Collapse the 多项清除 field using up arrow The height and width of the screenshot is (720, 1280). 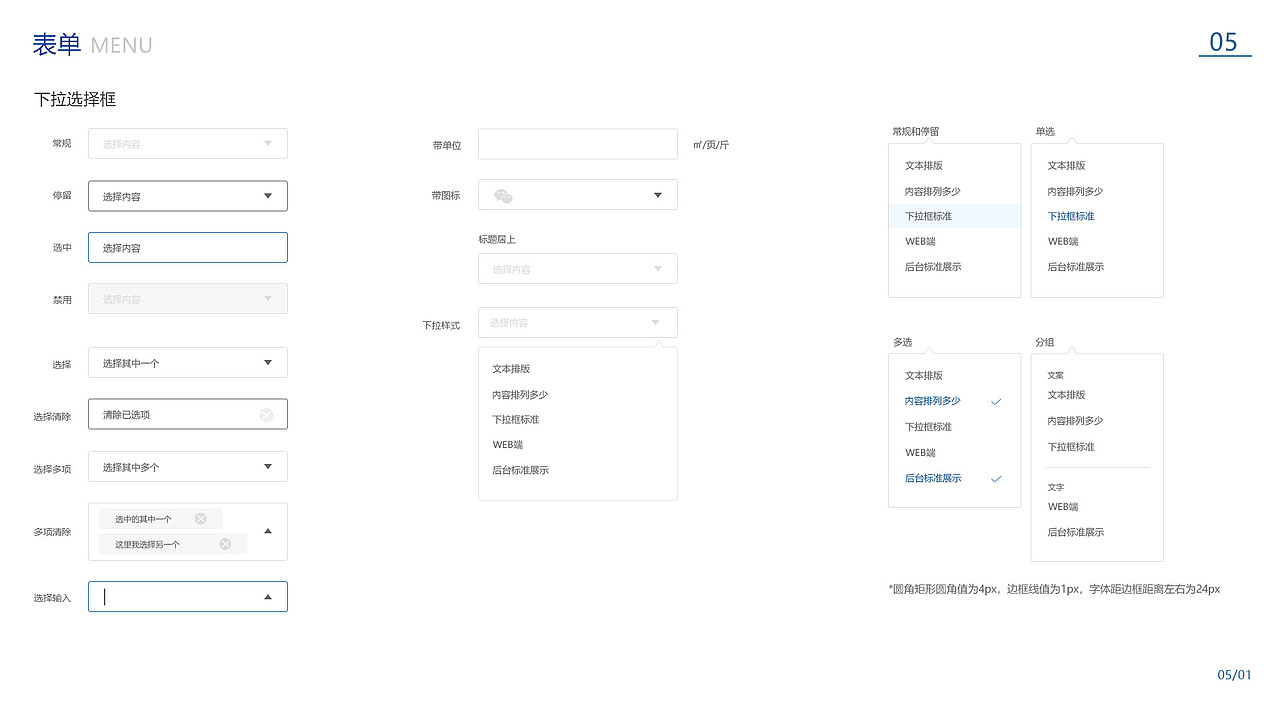click(x=268, y=531)
